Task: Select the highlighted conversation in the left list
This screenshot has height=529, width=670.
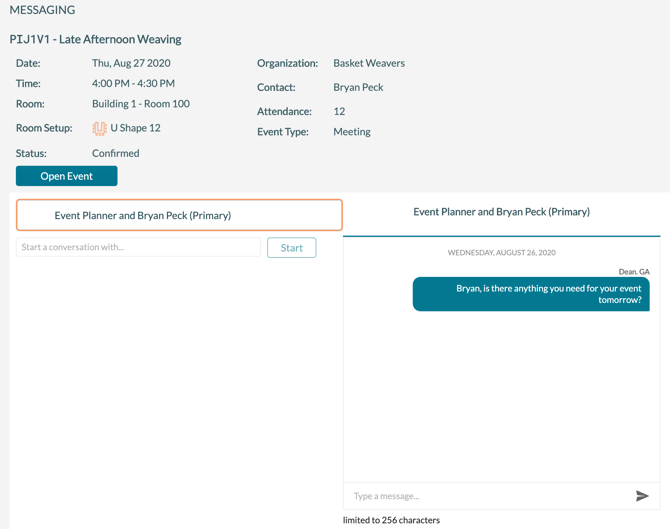Action: point(179,215)
